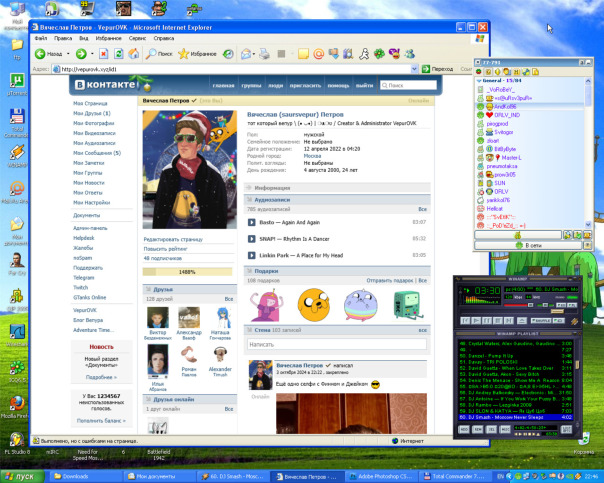Open the Справка menu

pyautogui.click(x=164, y=38)
